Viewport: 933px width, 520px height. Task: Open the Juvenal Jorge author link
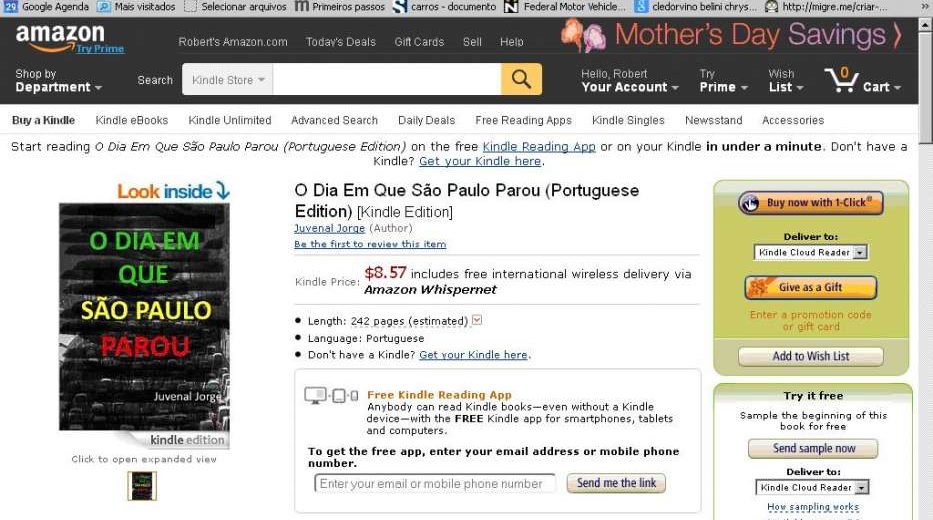[329, 228]
